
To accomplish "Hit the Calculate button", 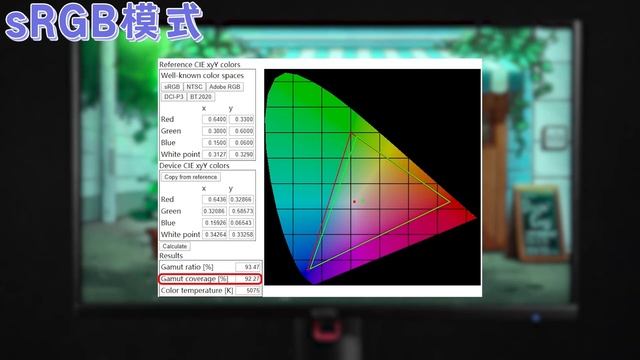I will pyautogui.click(x=175, y=246).
